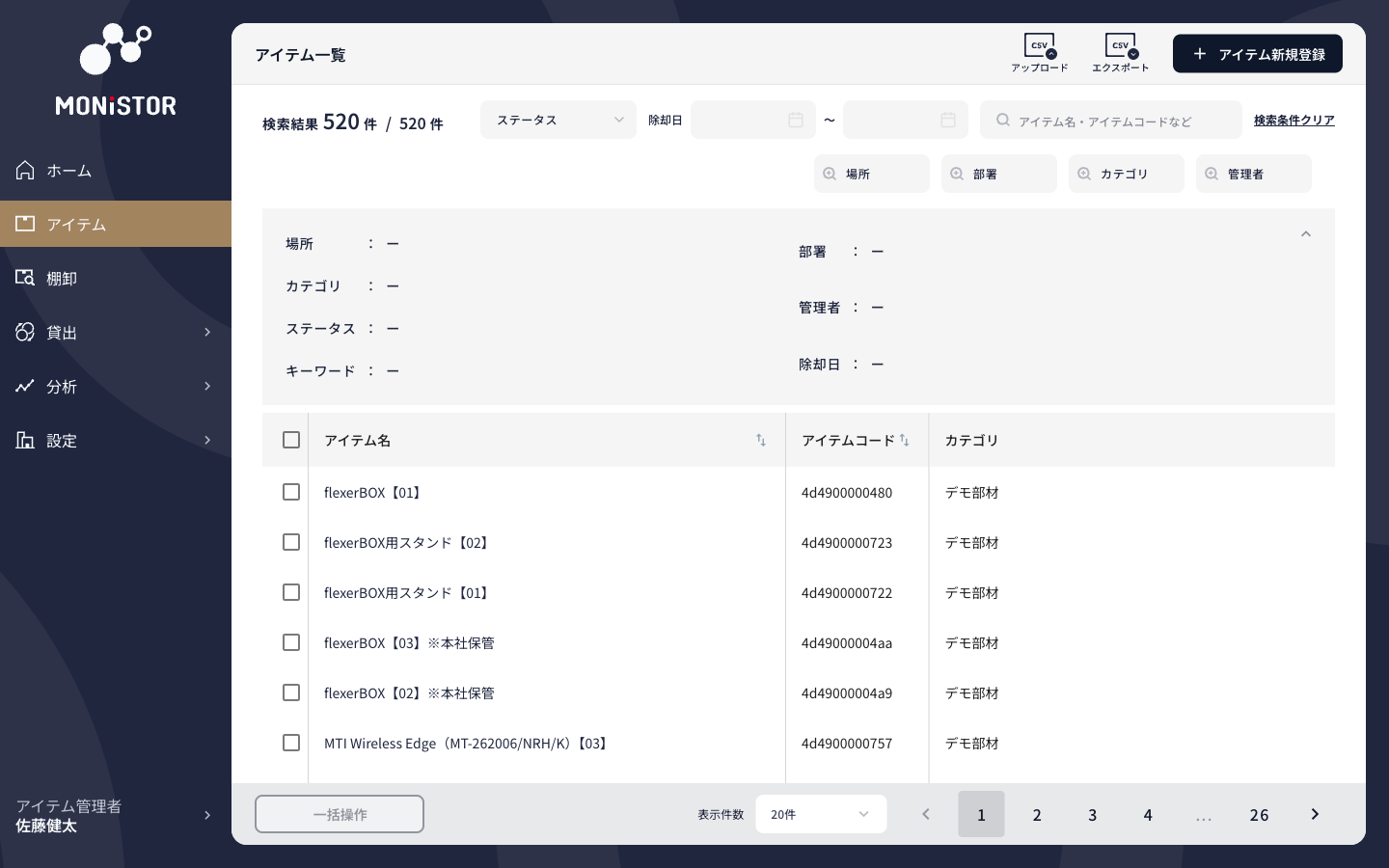Viewport: 1389px width, 868px height.
Task: Go to next page arrow
Action: (x=1315, y=814)
